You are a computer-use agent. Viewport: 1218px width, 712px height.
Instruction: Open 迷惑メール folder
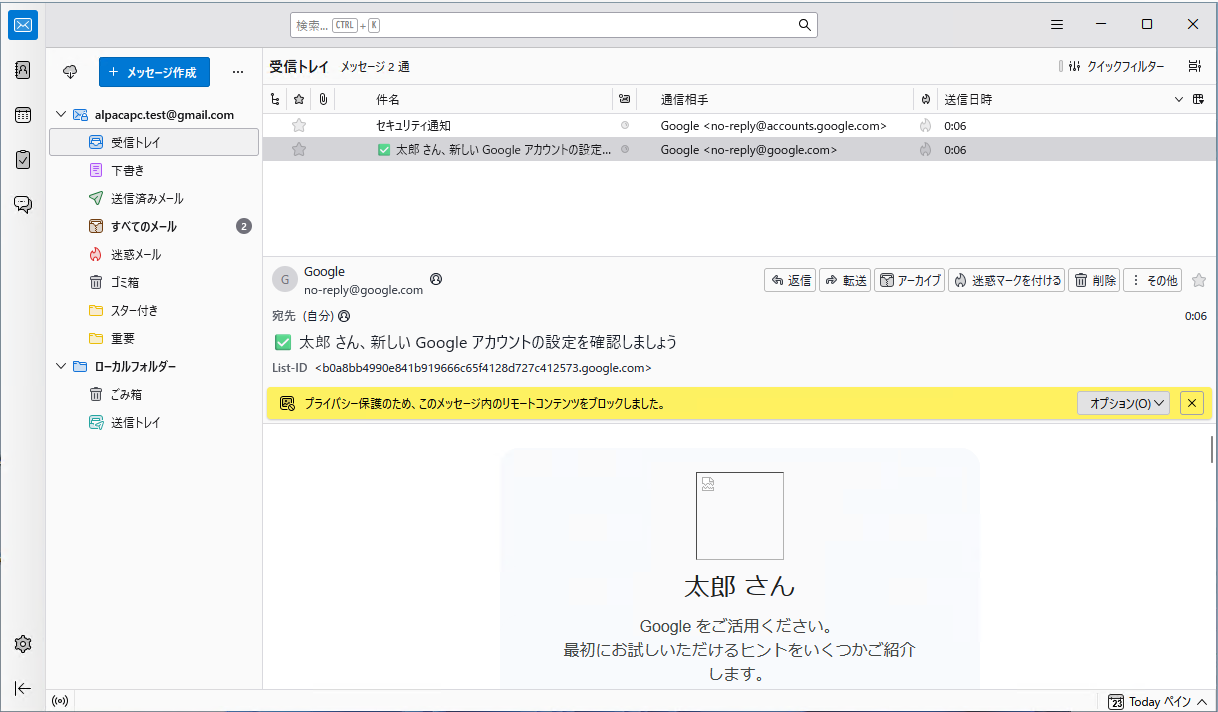pos(154,255)
